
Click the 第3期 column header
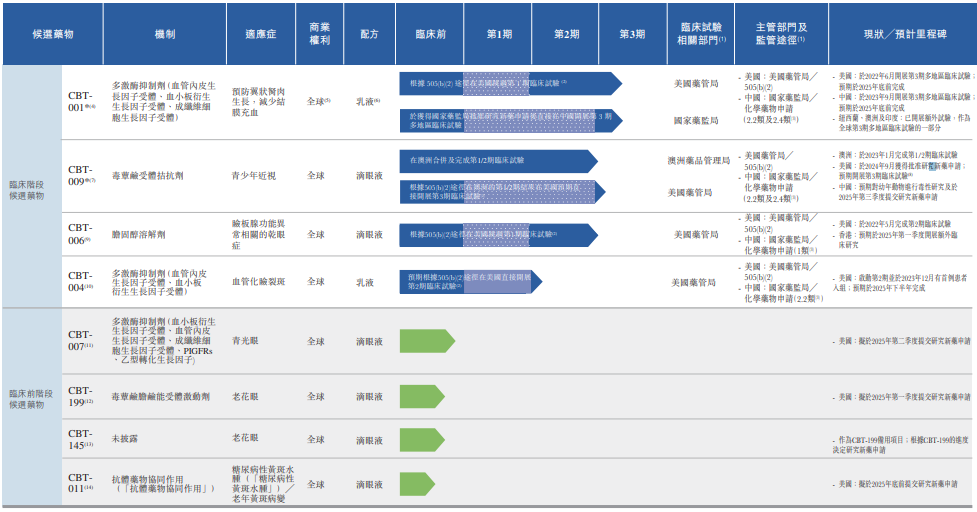point(632,34)
